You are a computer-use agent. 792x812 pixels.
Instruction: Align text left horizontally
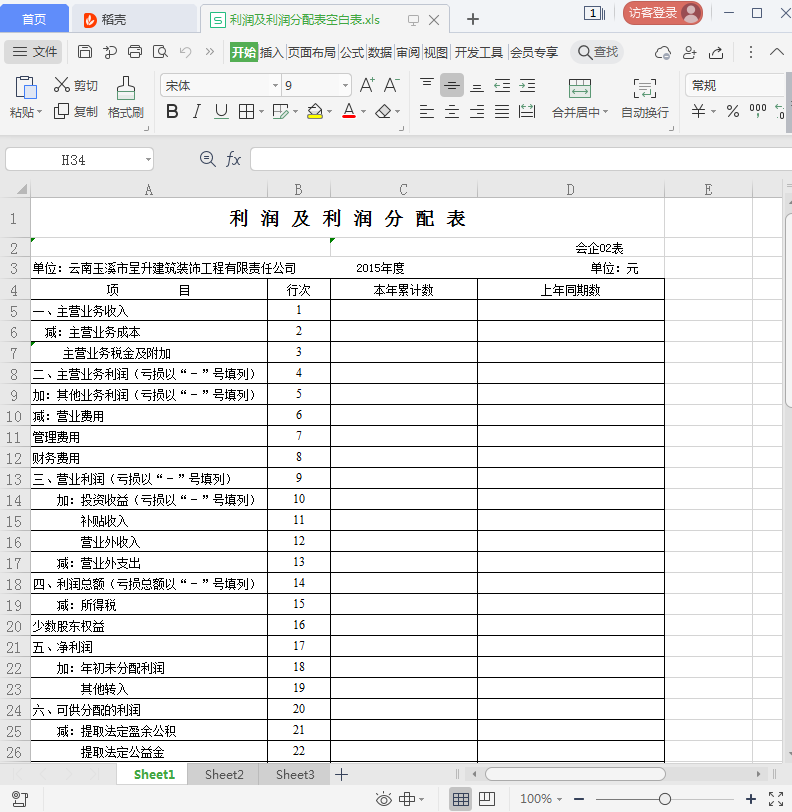coord(427,111)
